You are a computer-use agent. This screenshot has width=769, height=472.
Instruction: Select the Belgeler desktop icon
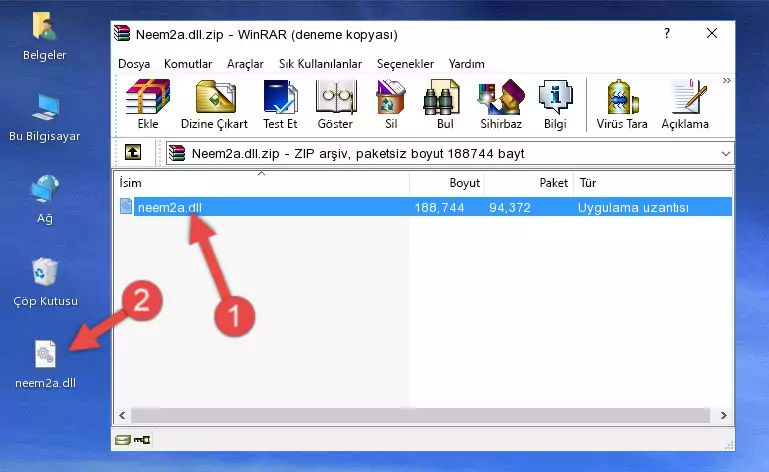(45, 37)
